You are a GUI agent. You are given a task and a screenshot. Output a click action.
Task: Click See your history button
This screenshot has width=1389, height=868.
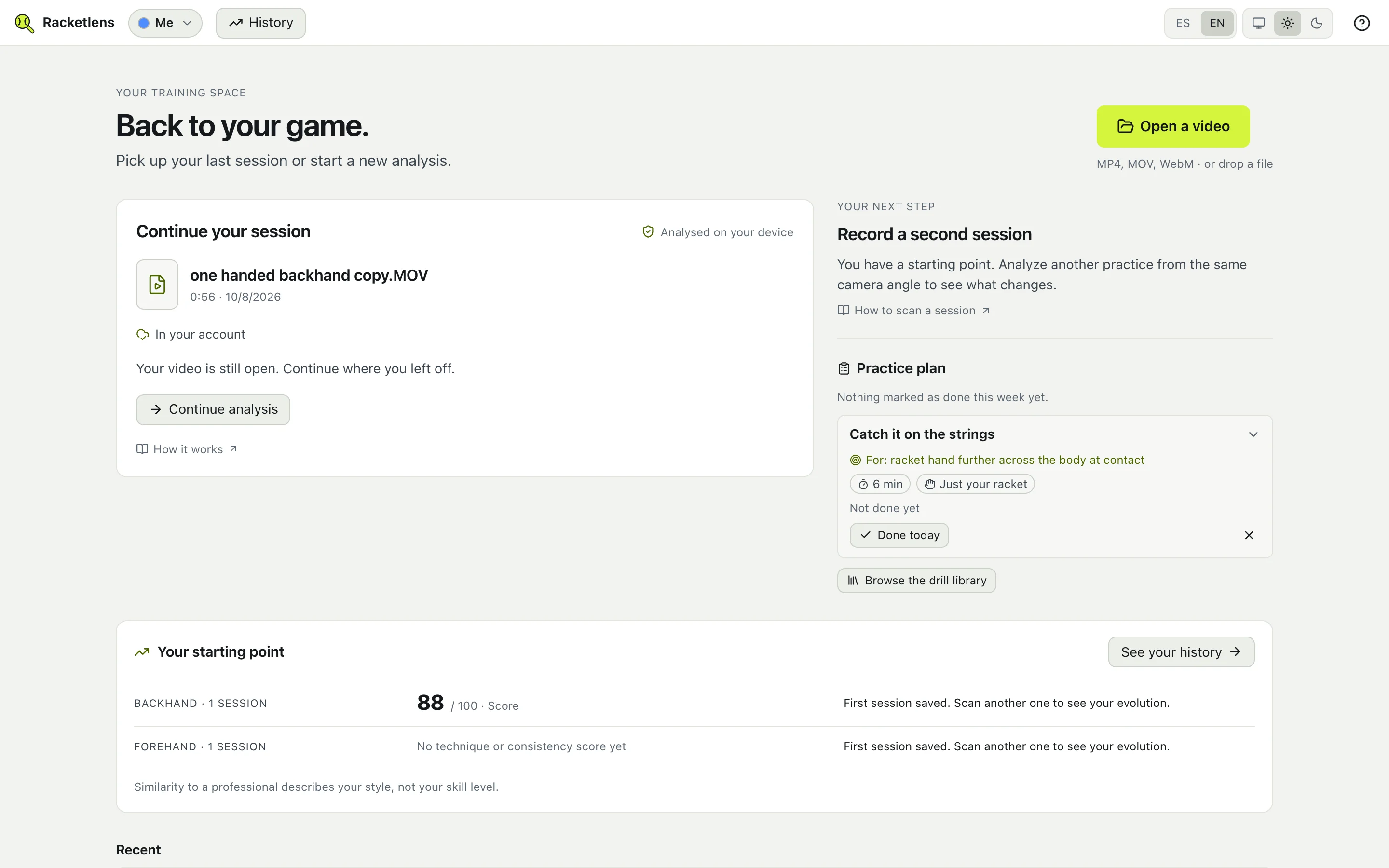tap(1181, 652)
